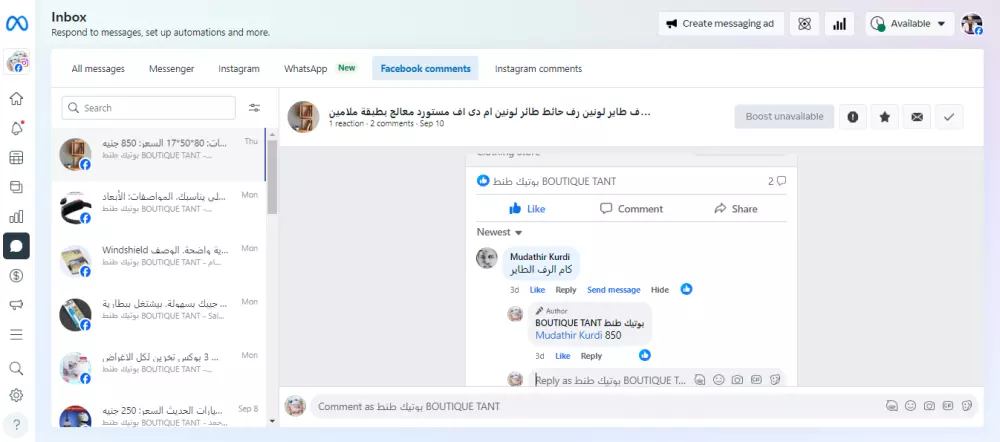
Task: Click the like reaction on the 850 reply
Action: tap(645, 355)
